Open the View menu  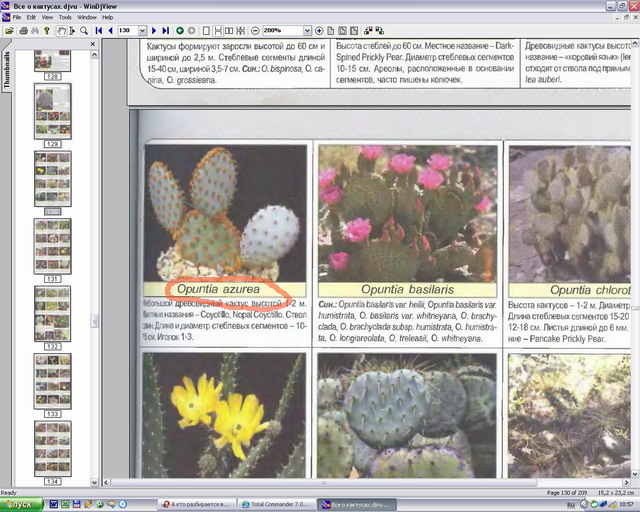coord(47,17)
